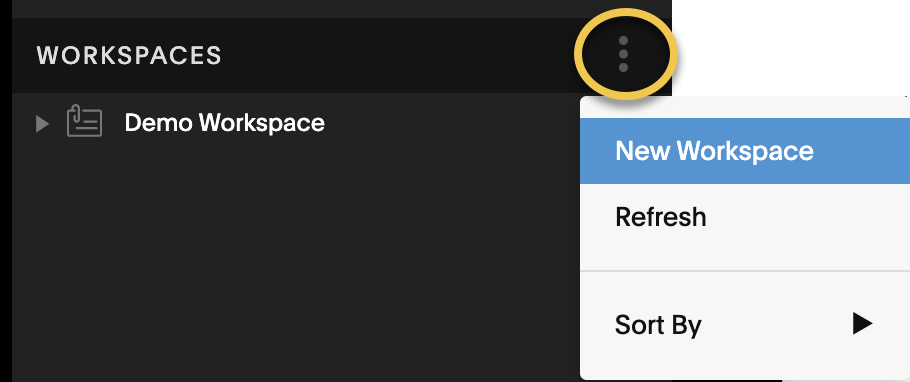The width and height of the screenshot is (910, 382).
Task: Open the Sort By submenu
Action: point(745,324)
